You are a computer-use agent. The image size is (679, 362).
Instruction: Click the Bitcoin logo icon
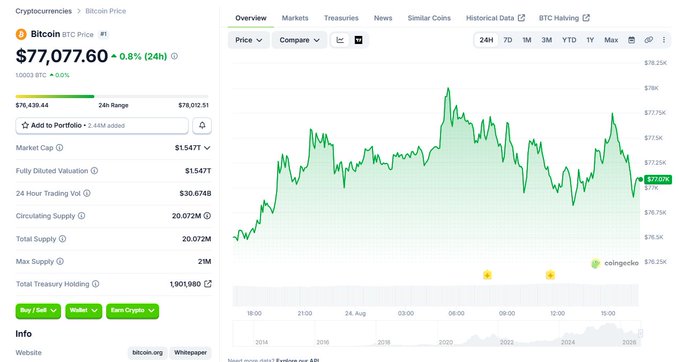click(21, 34)
